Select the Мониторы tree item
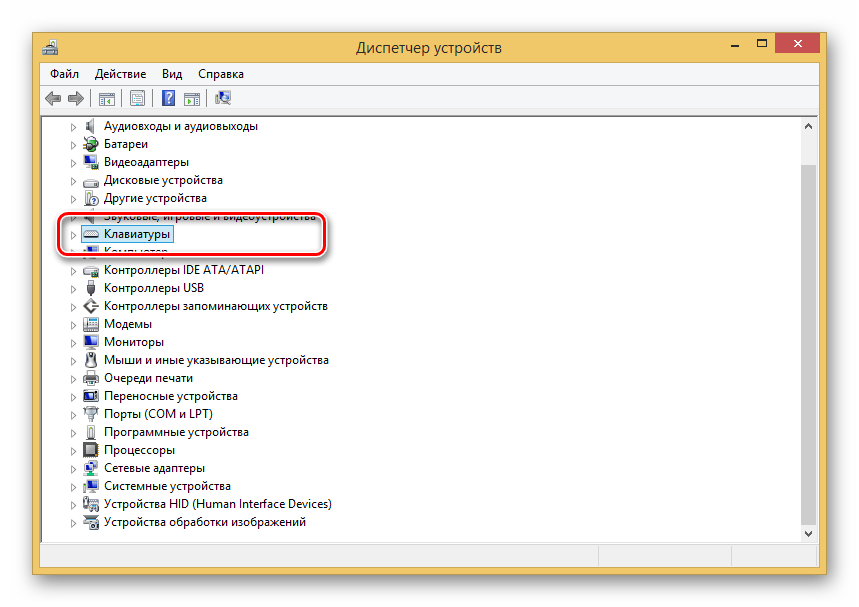This screenshot has width=859, height=607. [133, 342]
